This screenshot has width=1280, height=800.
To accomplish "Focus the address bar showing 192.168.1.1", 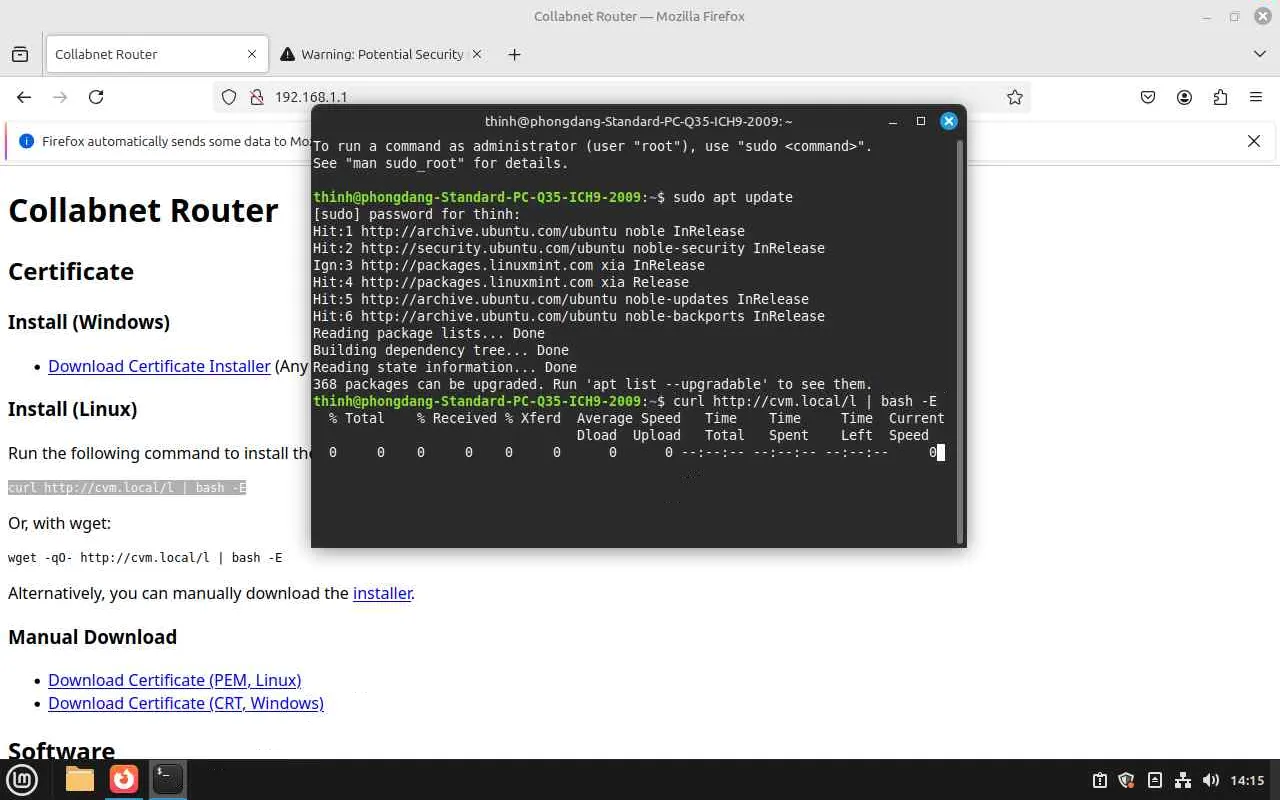I will [622, 97].
